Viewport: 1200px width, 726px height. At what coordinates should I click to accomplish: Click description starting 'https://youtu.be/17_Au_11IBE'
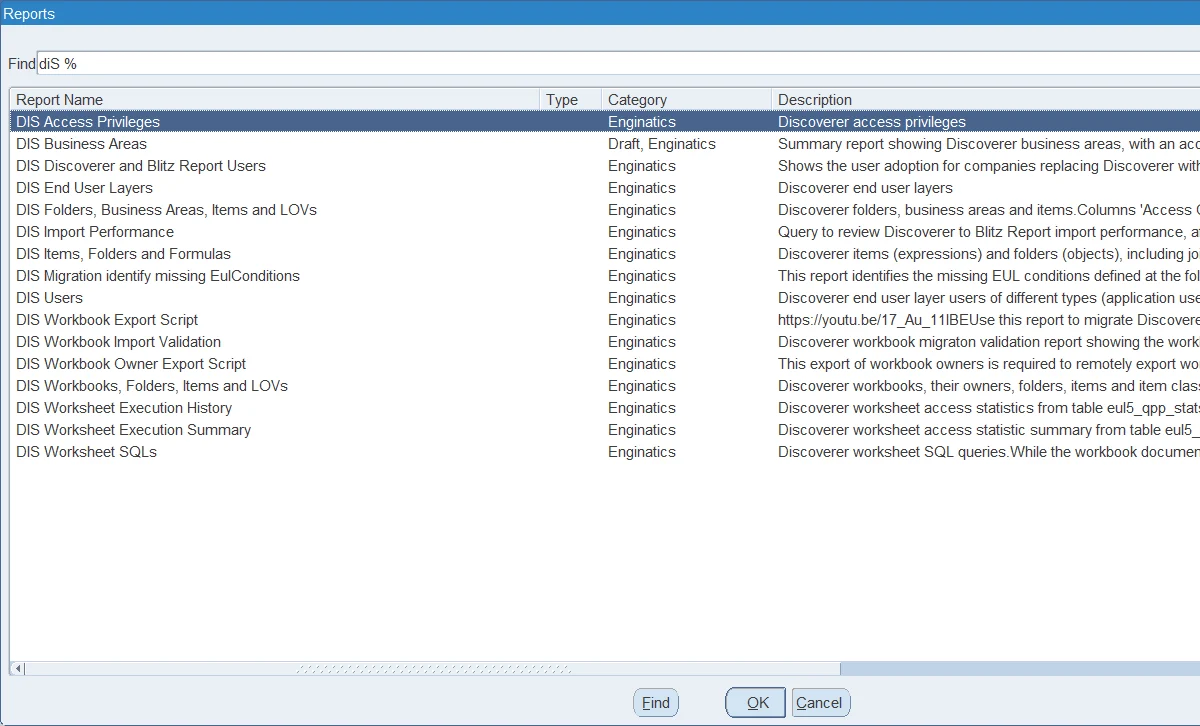click(989, 320)
